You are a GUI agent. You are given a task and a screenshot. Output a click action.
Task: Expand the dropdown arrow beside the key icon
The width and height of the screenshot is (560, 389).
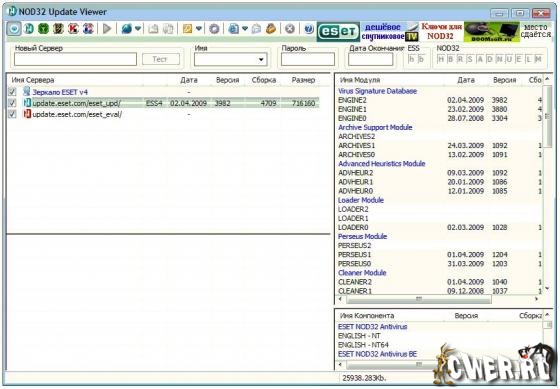tap(199, 29)
